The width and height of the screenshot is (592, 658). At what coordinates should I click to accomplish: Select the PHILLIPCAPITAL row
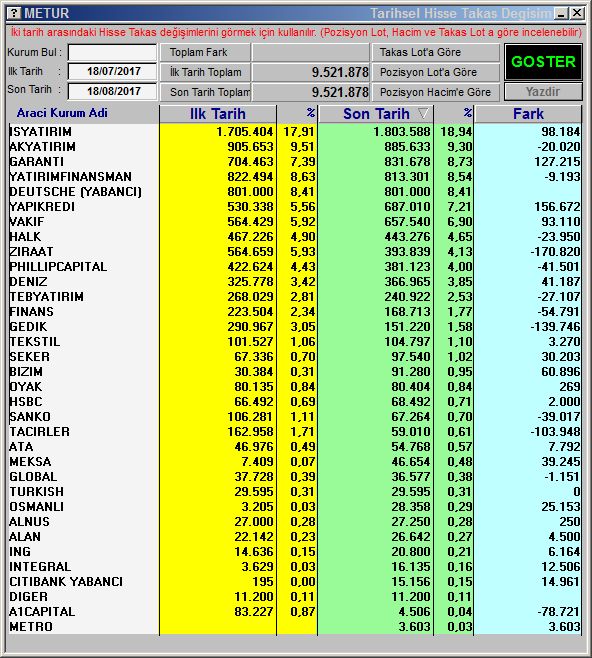(295, 267)
